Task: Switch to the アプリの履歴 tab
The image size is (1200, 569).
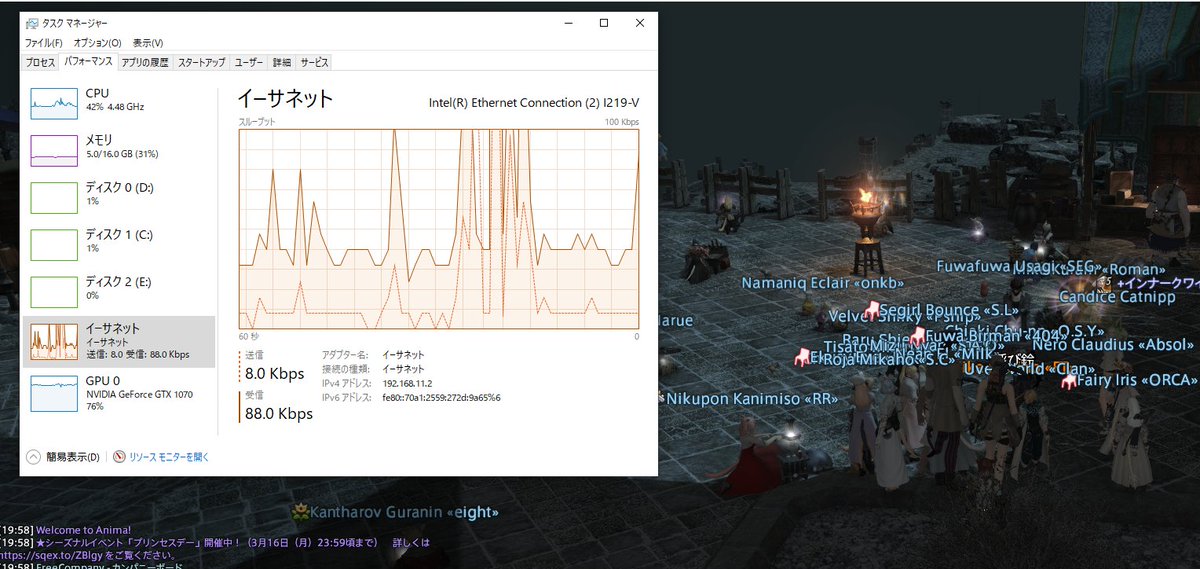Action: tap(145, 62)
